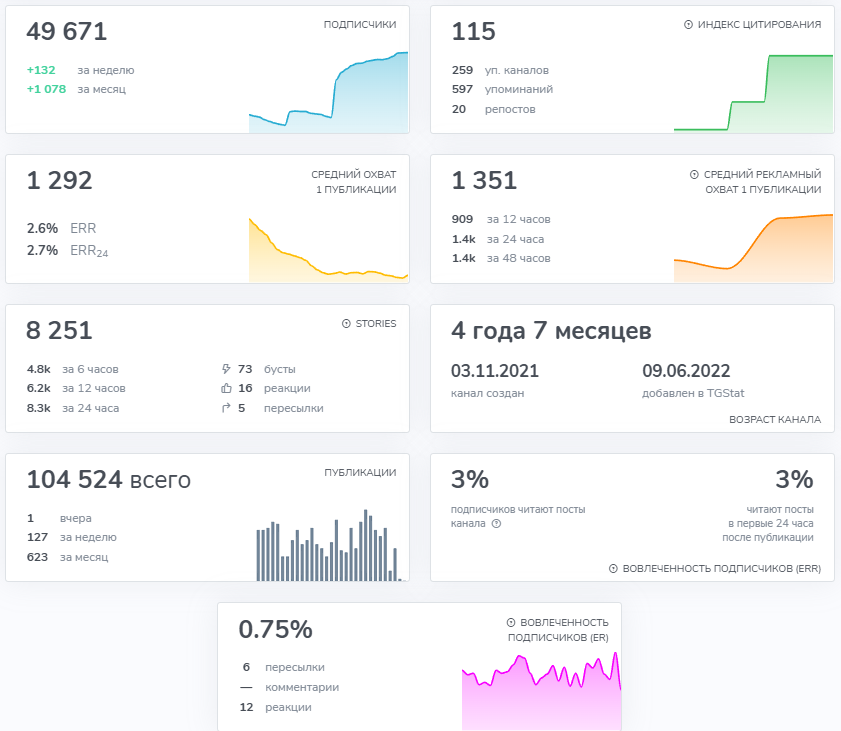Click the orange ad reach chart
The image size is (841, 731).
754,248
